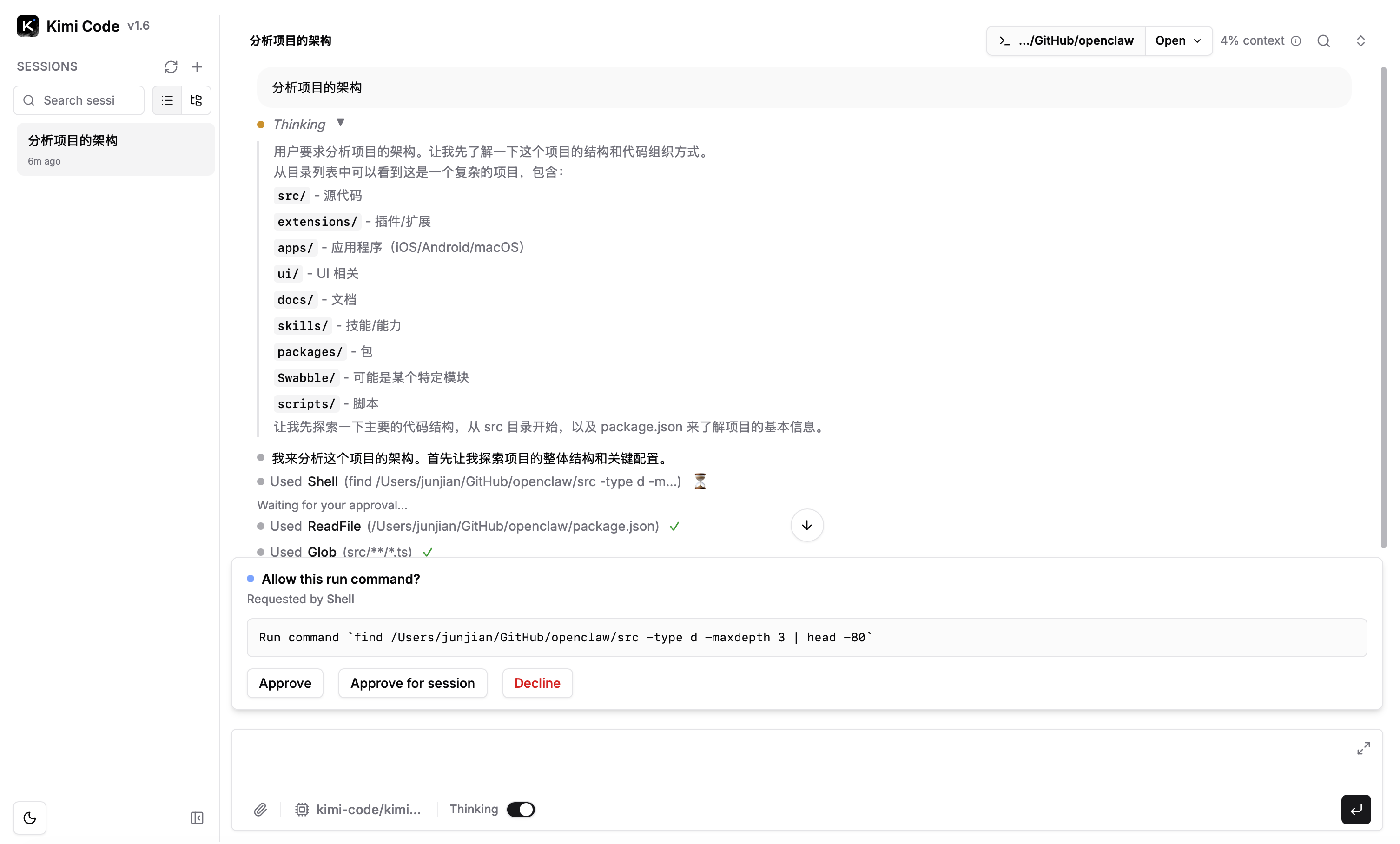Toggle dark mode with moon icon
1400x844 pixels.
[30, 818]
